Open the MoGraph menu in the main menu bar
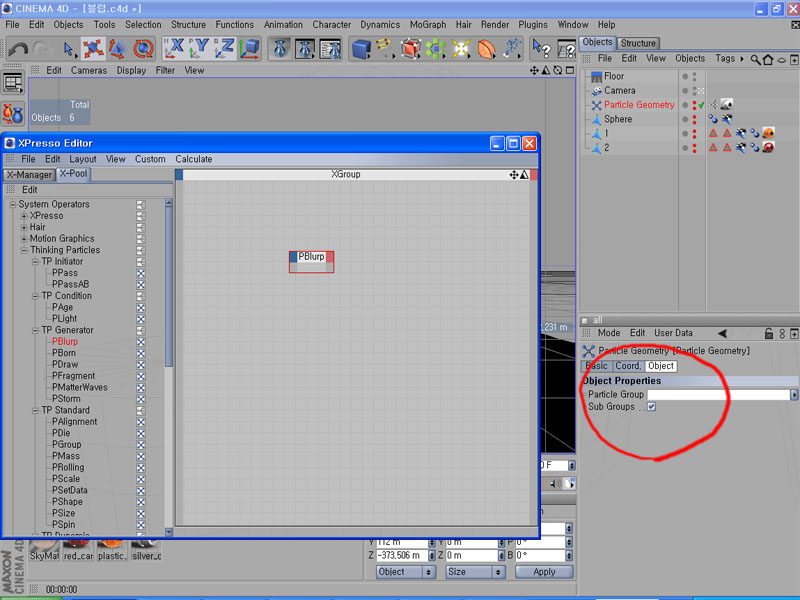 click(x=428, y=24)
